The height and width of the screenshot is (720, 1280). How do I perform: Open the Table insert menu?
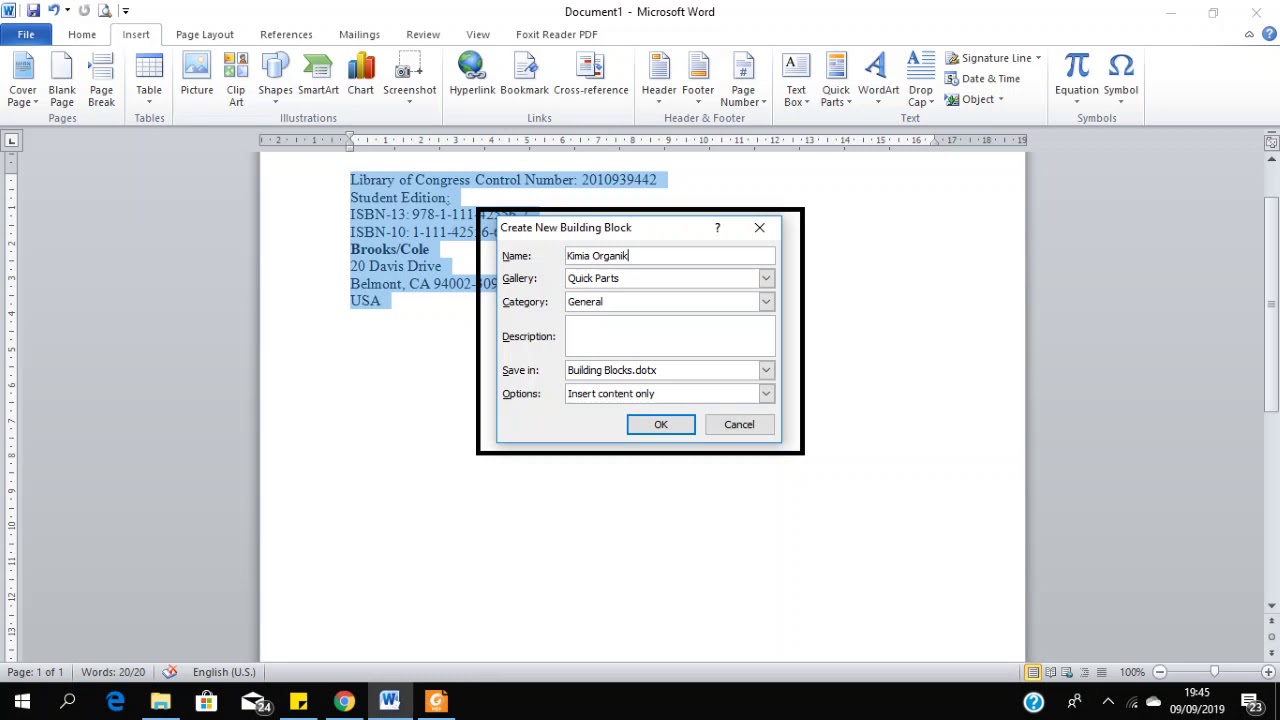pyautogui.click(x=149, y=80)
